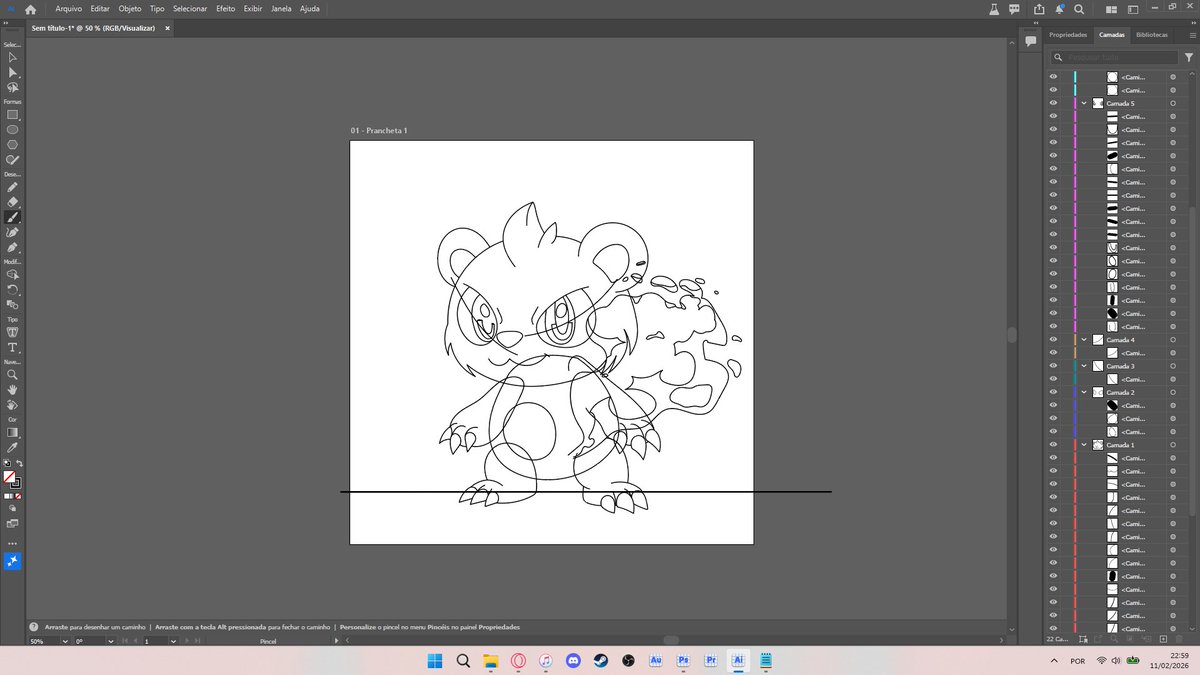This screenshot has width=1200, height=675.
Task: Click target circle of Camada 1
Action: point(1173,445)
